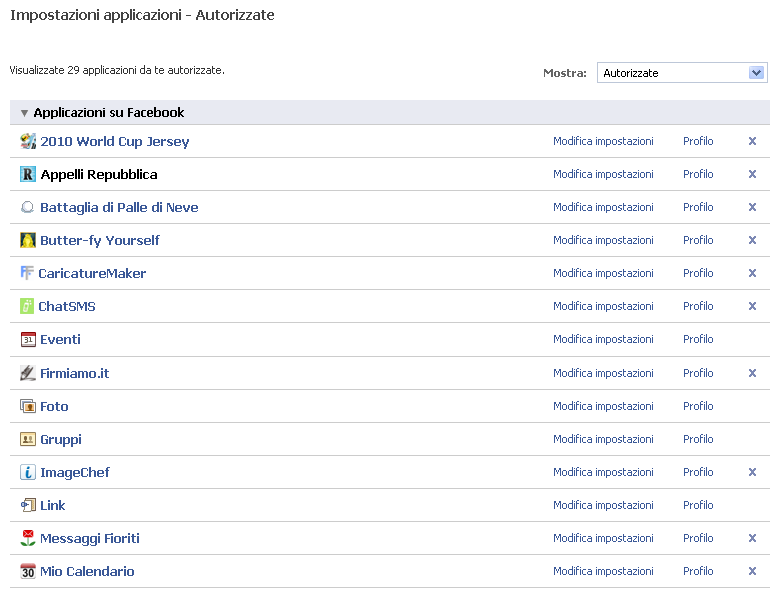Click the 'Impostazioni applicazioni - Autorizzate' heading
The height and width of the screenshot is (590, 773).
point(142,15)
